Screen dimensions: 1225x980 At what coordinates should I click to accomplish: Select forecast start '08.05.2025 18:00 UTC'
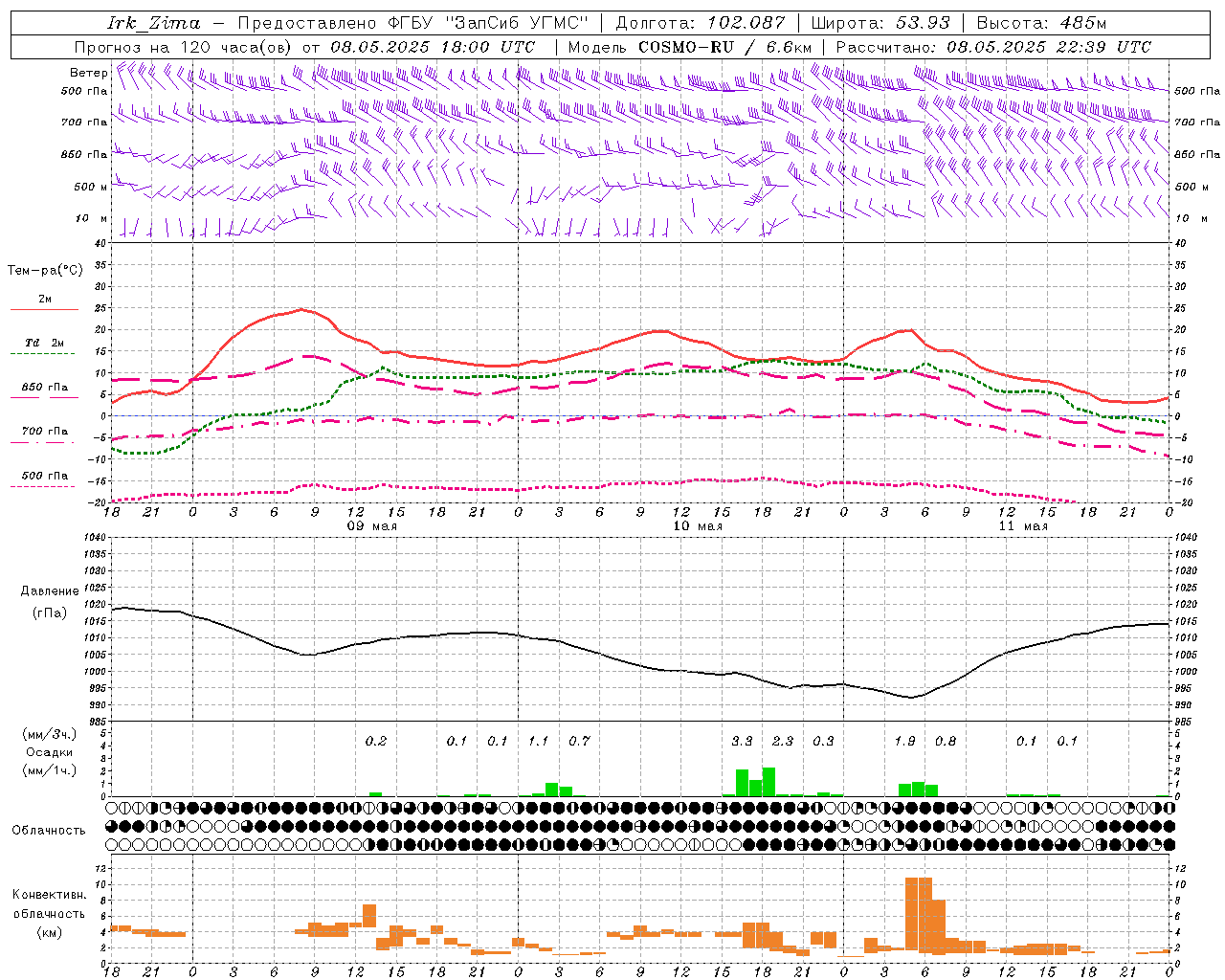[x=433, y=47]
